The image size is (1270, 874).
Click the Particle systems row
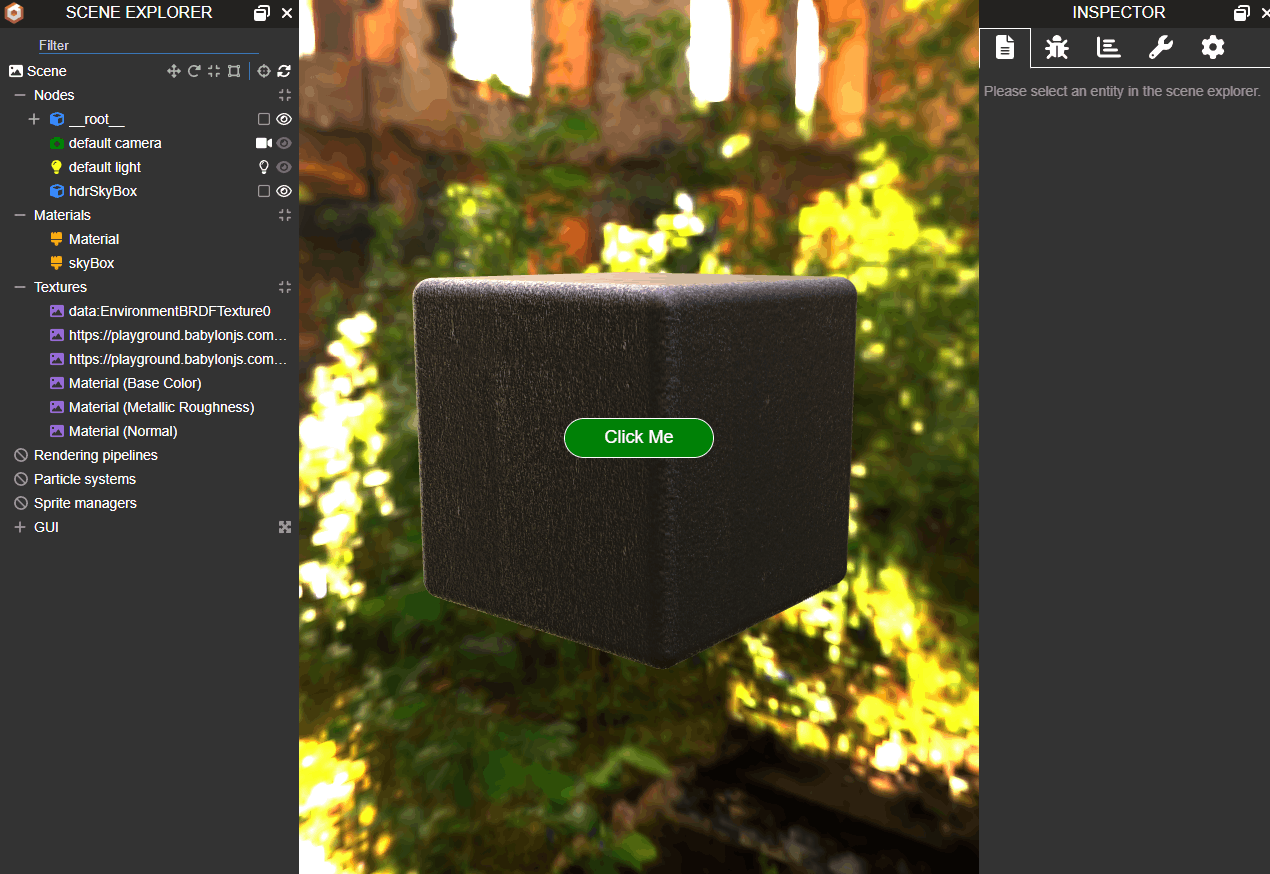pyautogui.click(x=85, y=479)
